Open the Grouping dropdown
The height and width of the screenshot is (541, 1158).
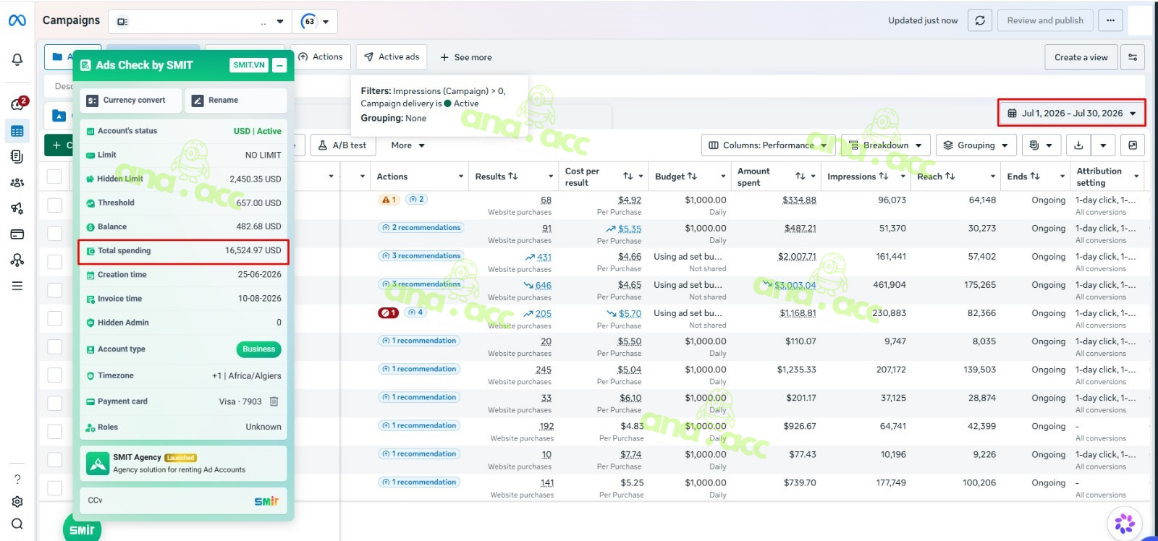(x=976, y=145)
